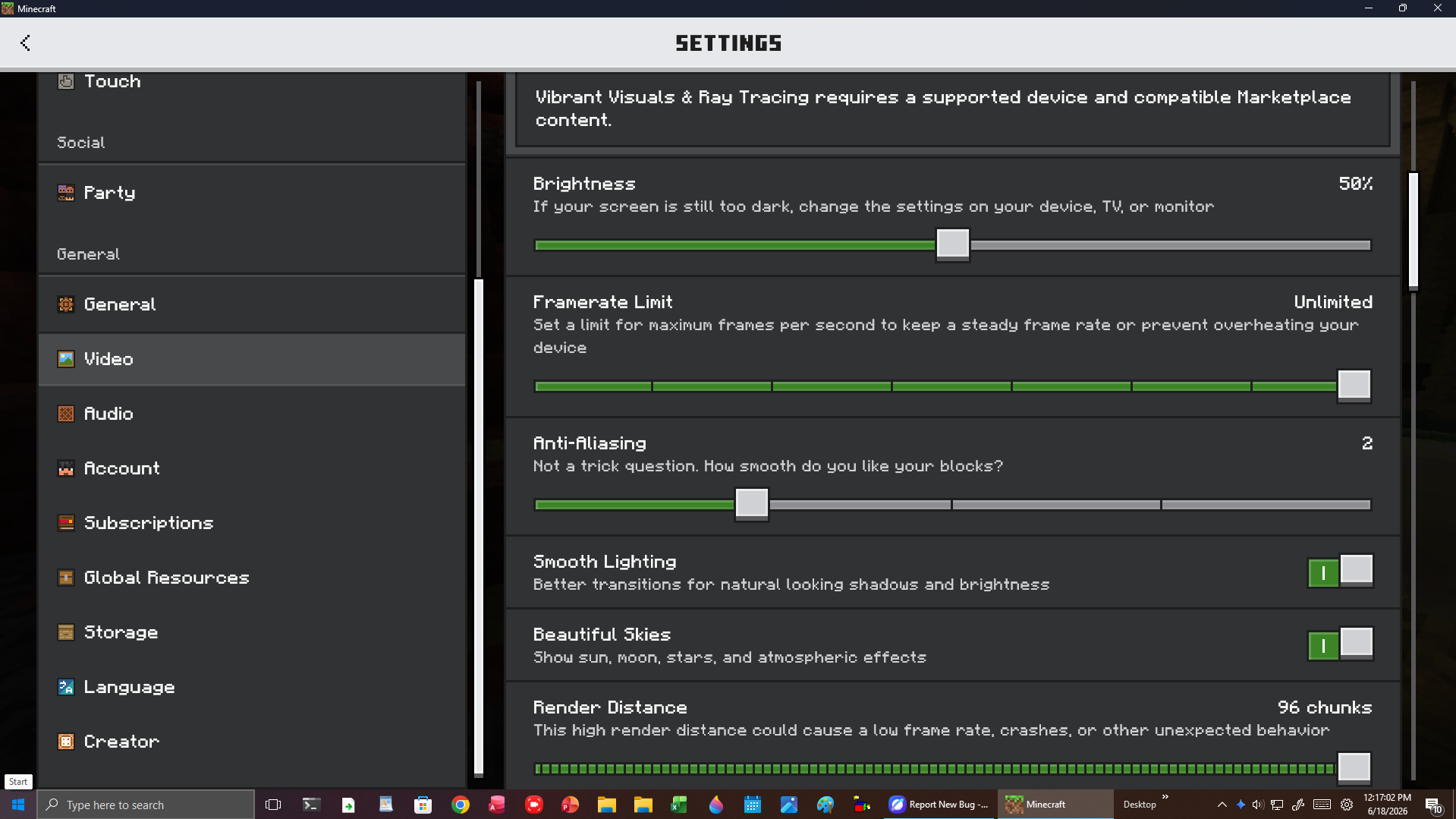Click the Brightness 50% value text

(x=1356, y=184)
